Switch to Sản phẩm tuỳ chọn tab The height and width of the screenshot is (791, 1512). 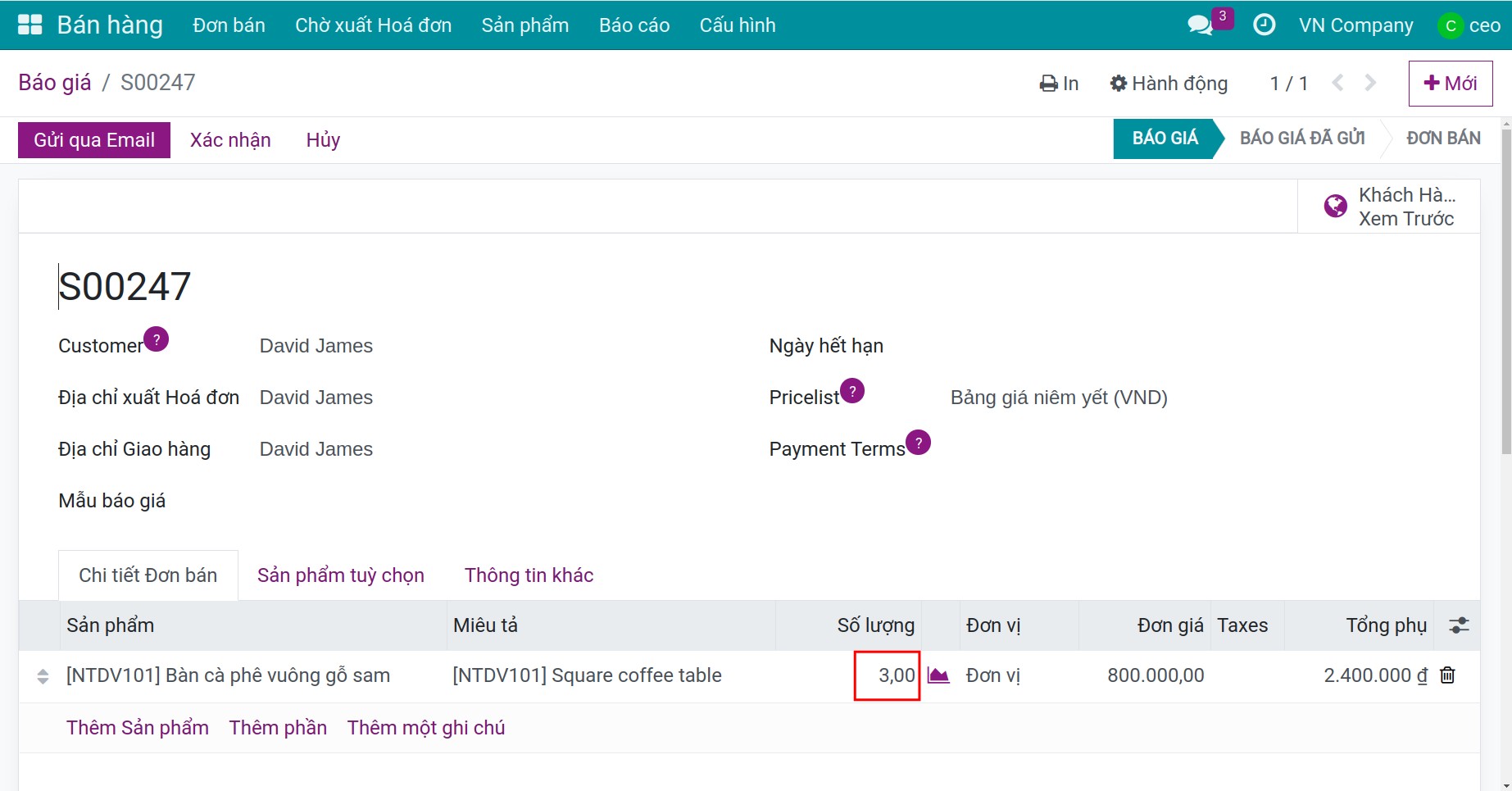click(x=341, y=575)
